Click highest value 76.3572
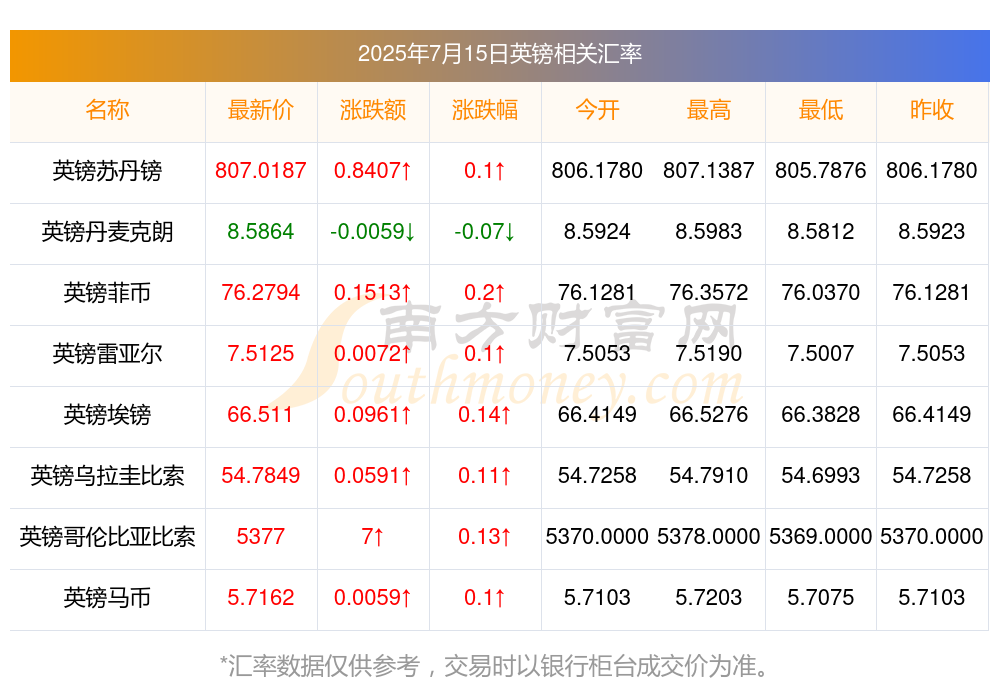Image resolution: width=1000 pixels, height=698 pixels. click(x=709, y=293)
